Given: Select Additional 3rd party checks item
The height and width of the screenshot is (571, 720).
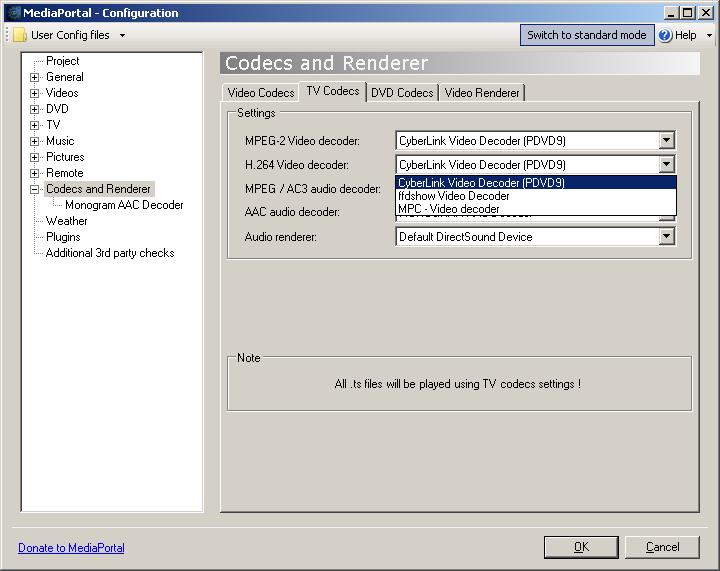Looking at the screenshot, I should coord(110,253).
